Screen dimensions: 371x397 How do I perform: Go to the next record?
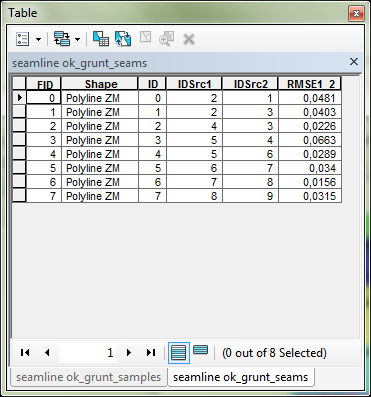point(129,352)
